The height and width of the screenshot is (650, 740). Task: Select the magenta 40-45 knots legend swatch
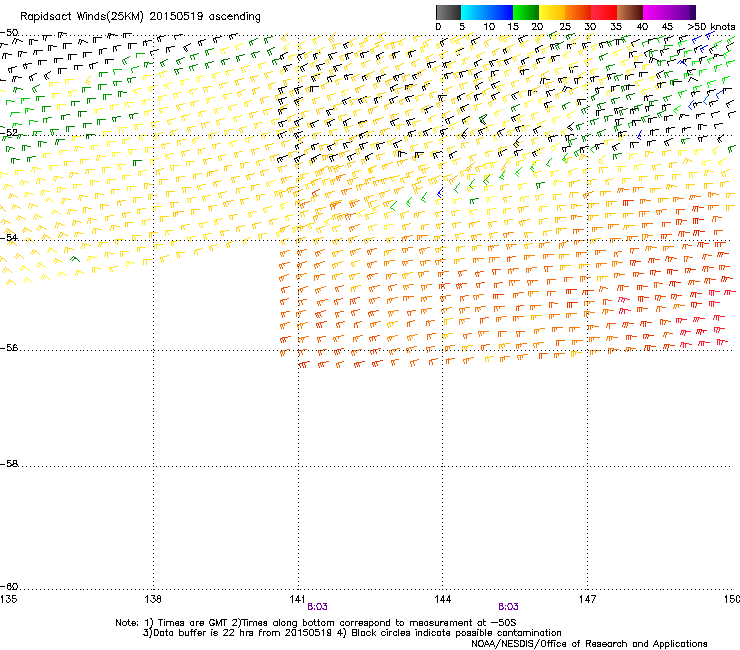(x=656, y=12)
